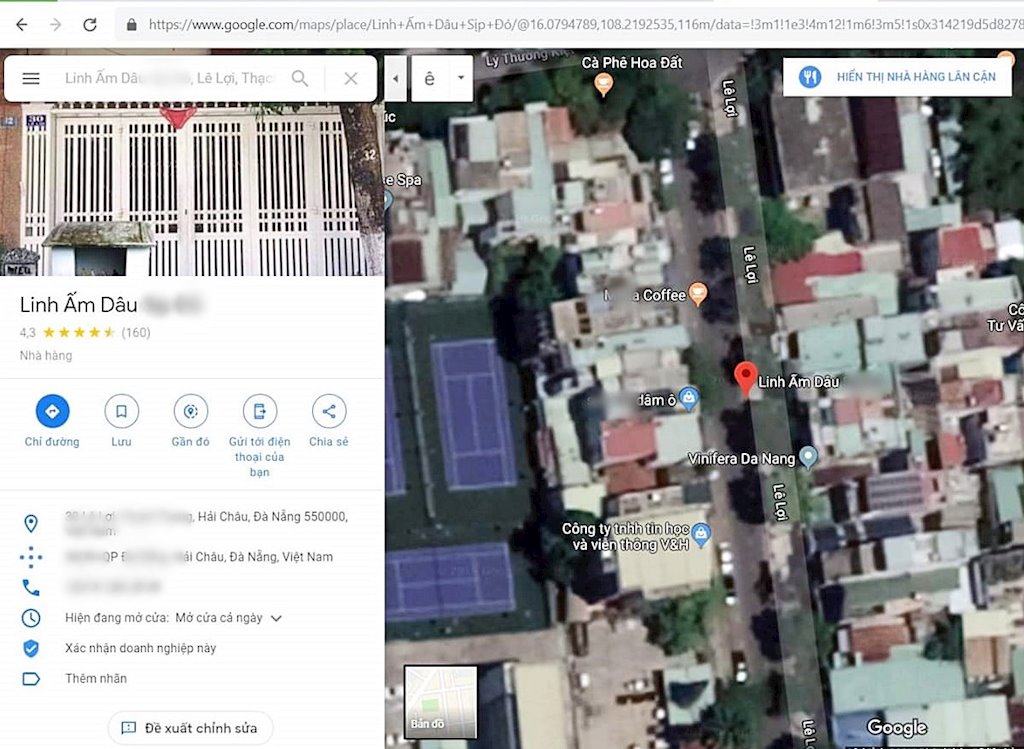Send to phone via Gửi tới điện thoại

point(259,411)
